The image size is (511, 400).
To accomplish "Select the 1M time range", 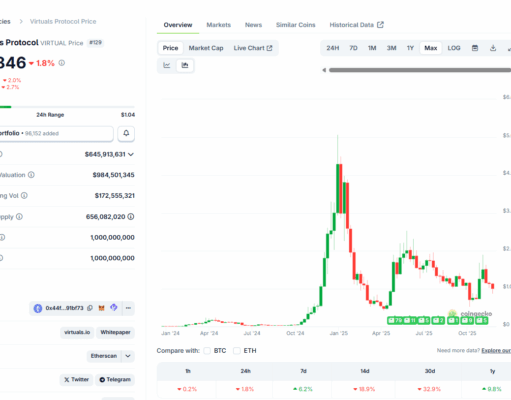I will [372, 48].
